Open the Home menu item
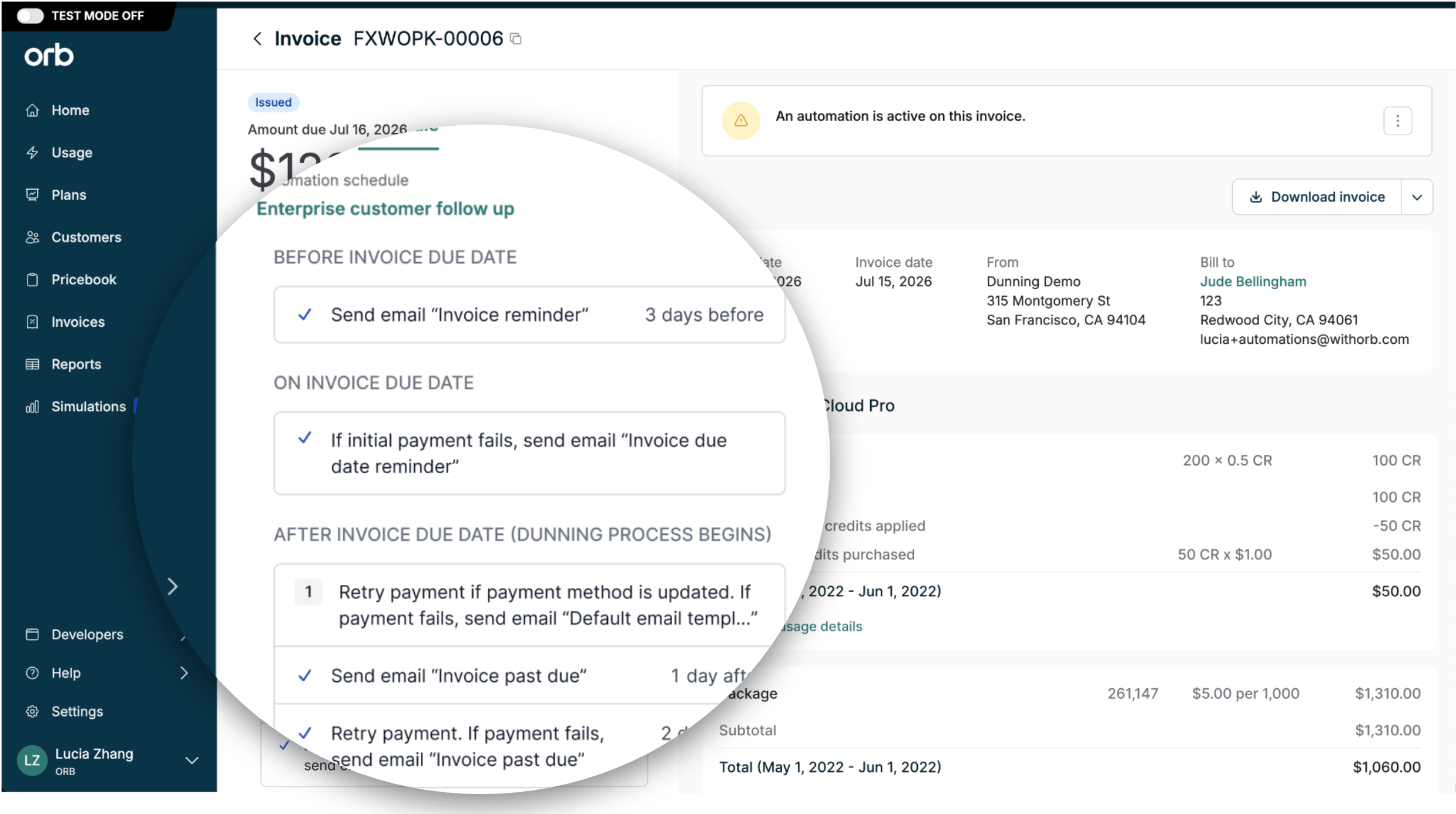Screen dimensions: 1456x814 point(71,110)
